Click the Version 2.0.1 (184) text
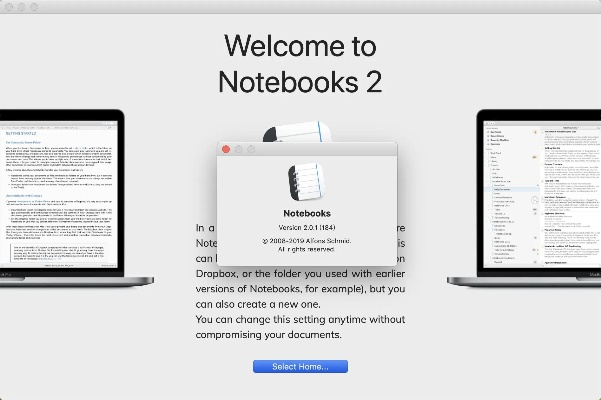The image size is (601, 400). click(307, 227)
